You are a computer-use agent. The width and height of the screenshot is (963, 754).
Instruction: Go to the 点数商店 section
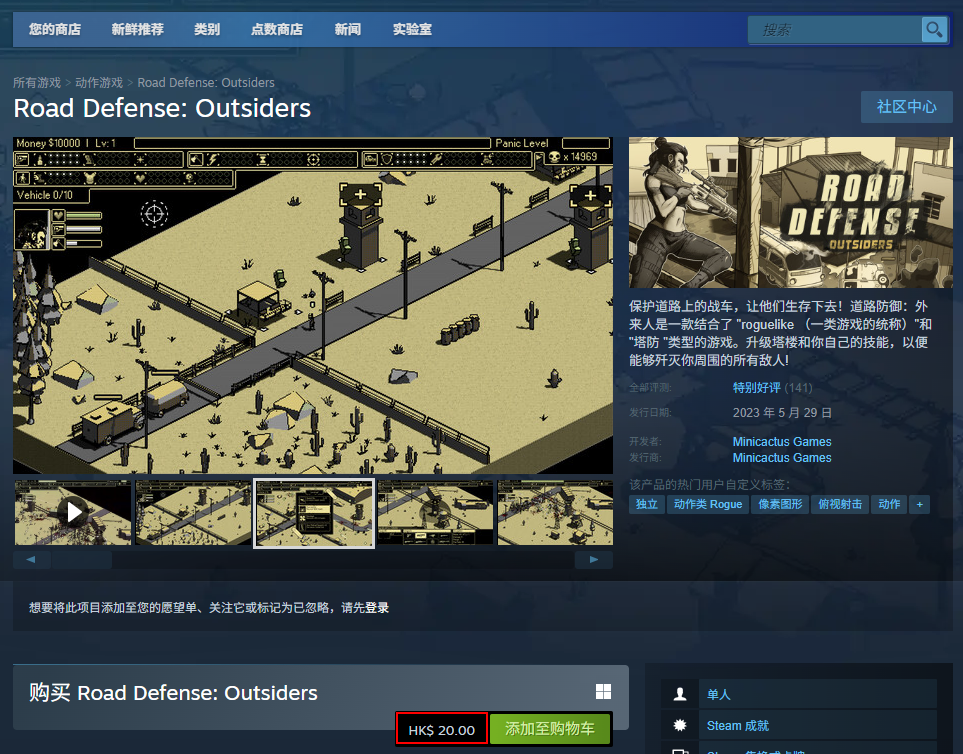pyautogui.click(x=276, y=29)
